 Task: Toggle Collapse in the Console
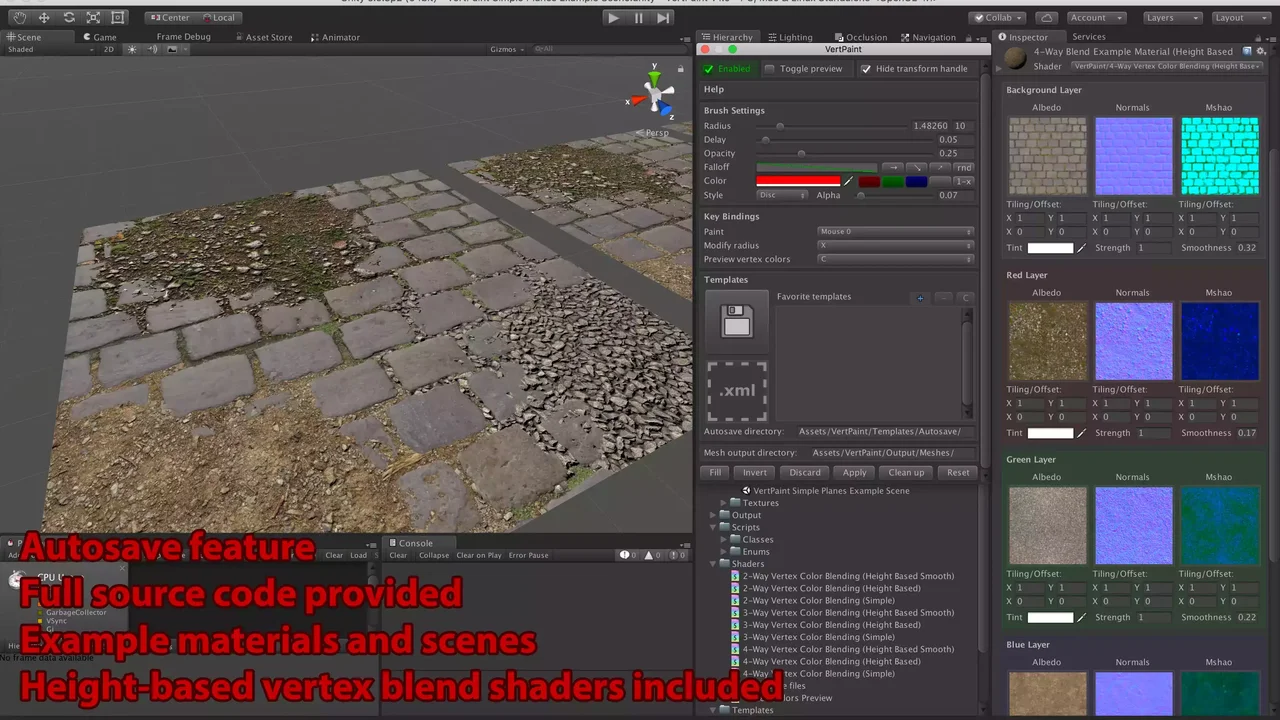click(434, 555)
